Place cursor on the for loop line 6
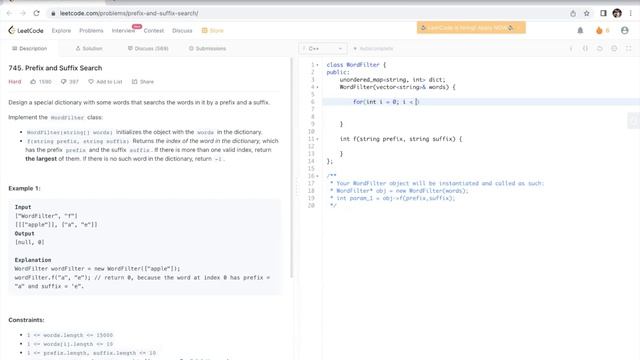The height and width of the screenshot is (360, 640). 481,102
